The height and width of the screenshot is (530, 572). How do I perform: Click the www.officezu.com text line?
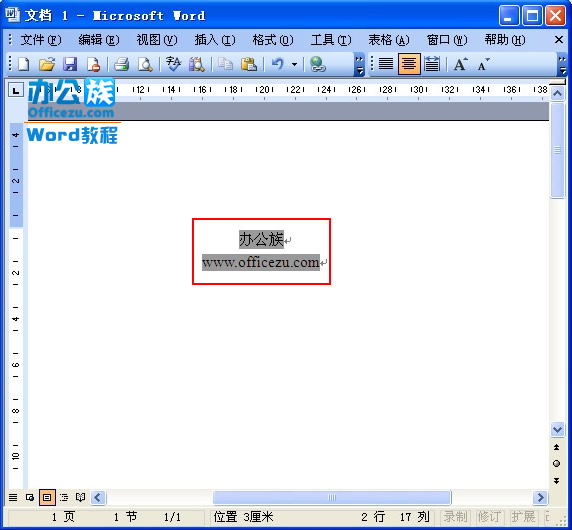(x=261, y=262)
